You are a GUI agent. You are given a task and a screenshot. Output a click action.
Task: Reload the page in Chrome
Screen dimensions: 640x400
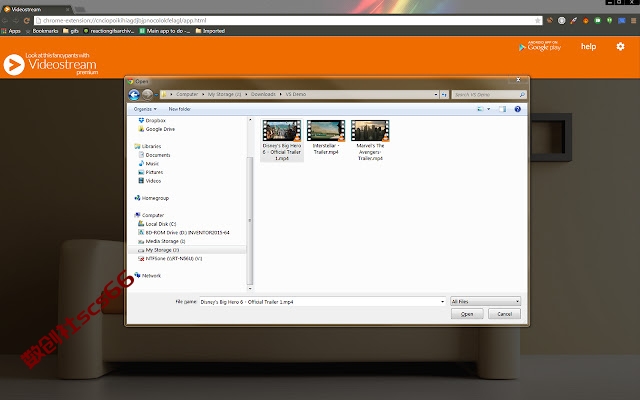[27, 20]
